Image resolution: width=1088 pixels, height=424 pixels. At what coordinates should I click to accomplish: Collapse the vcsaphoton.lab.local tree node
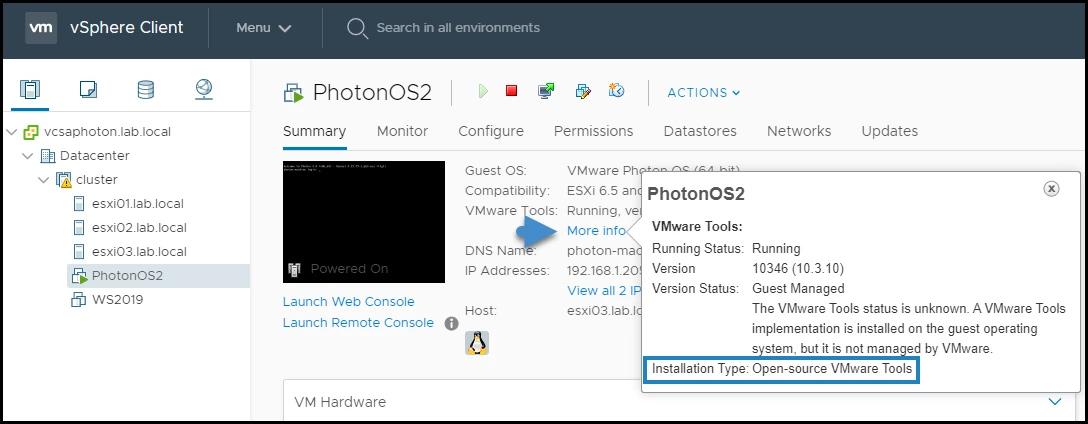pyautogui.click(x=11, y=132)
